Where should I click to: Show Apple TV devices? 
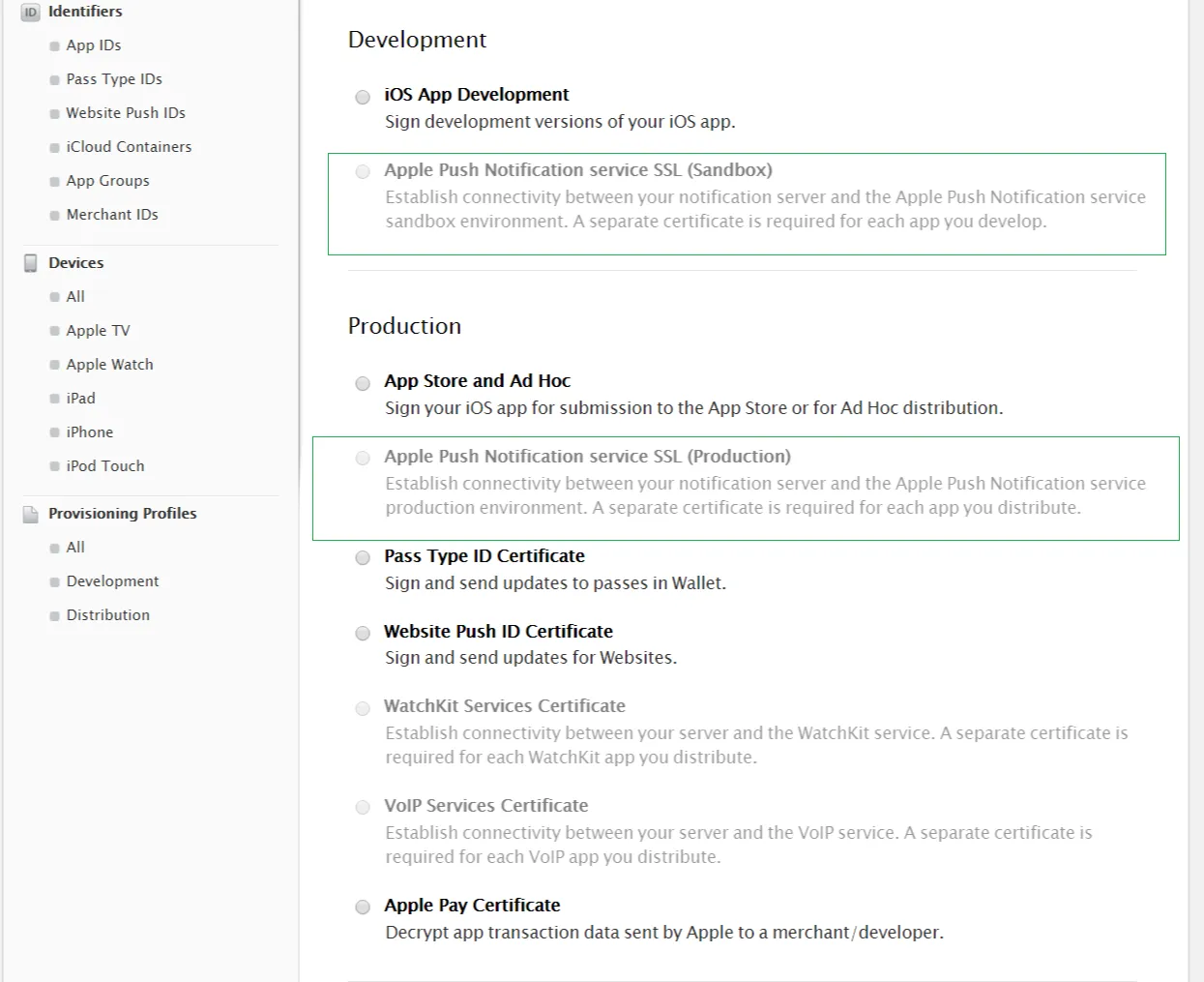pyautogui.click(x=98, y=331)
